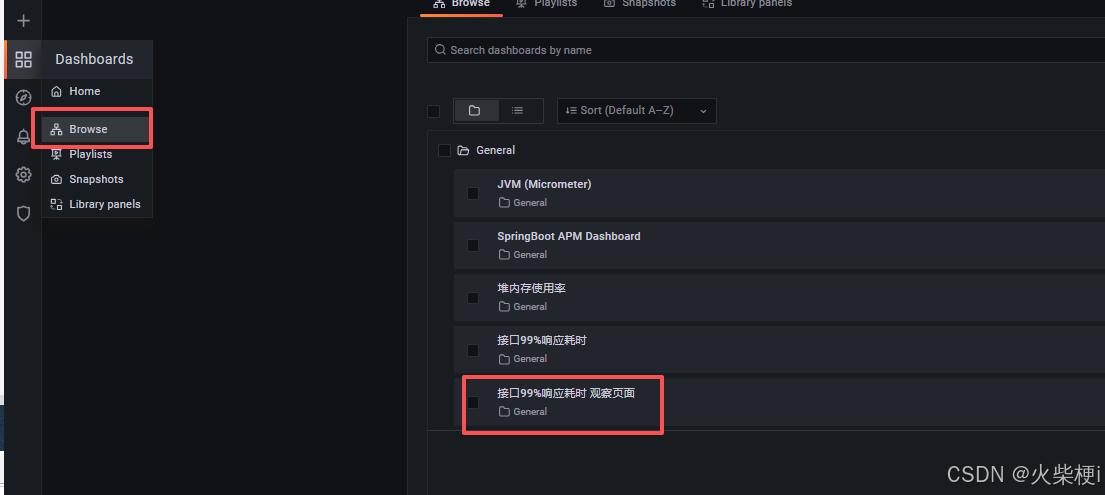Viewport: 1105px width, 495px height.
Task: Click General folder label under SpringBoot APM Dashboard
Action: (522, 255)
